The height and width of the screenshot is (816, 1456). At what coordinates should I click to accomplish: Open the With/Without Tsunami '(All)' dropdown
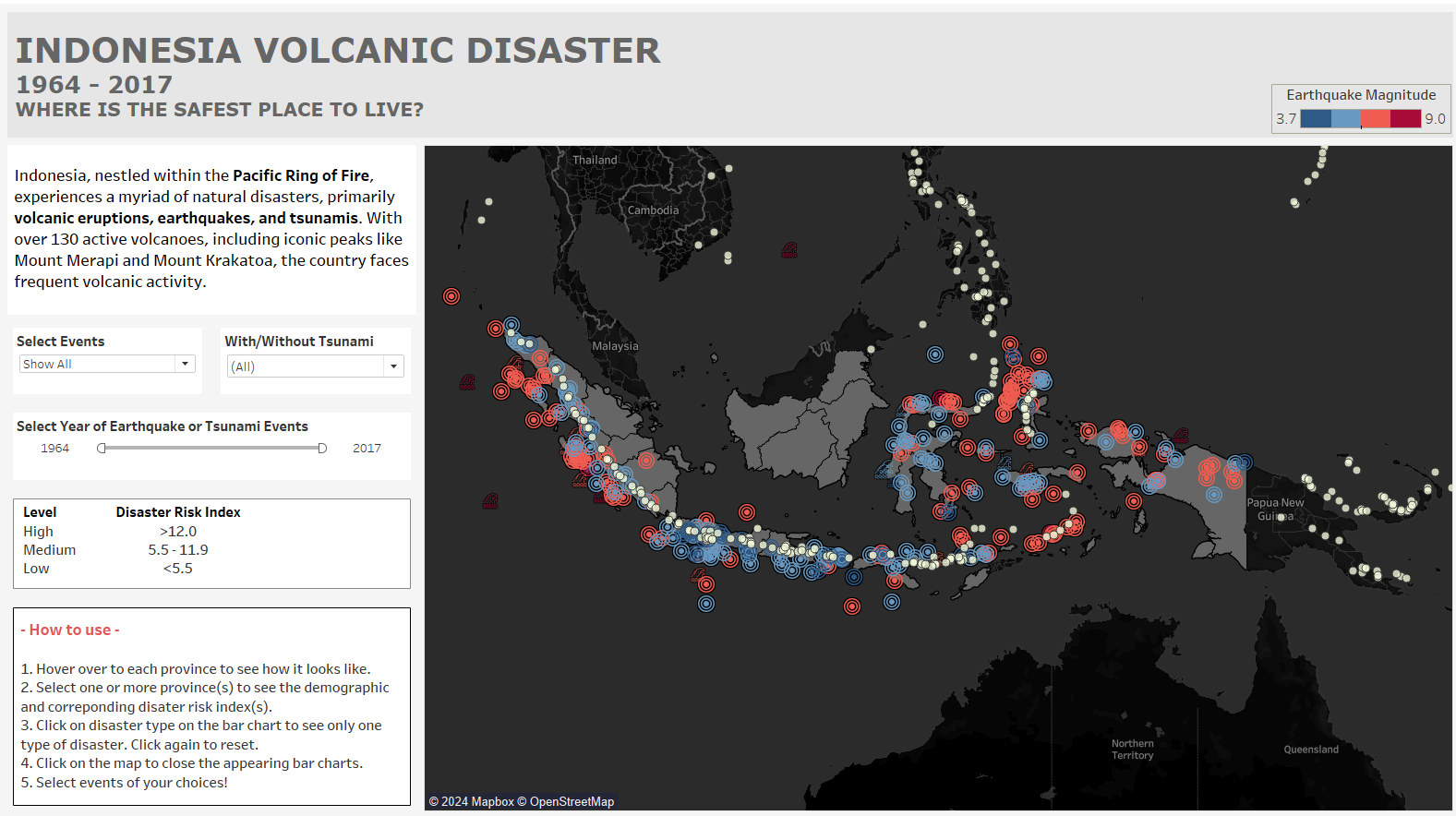316,366
